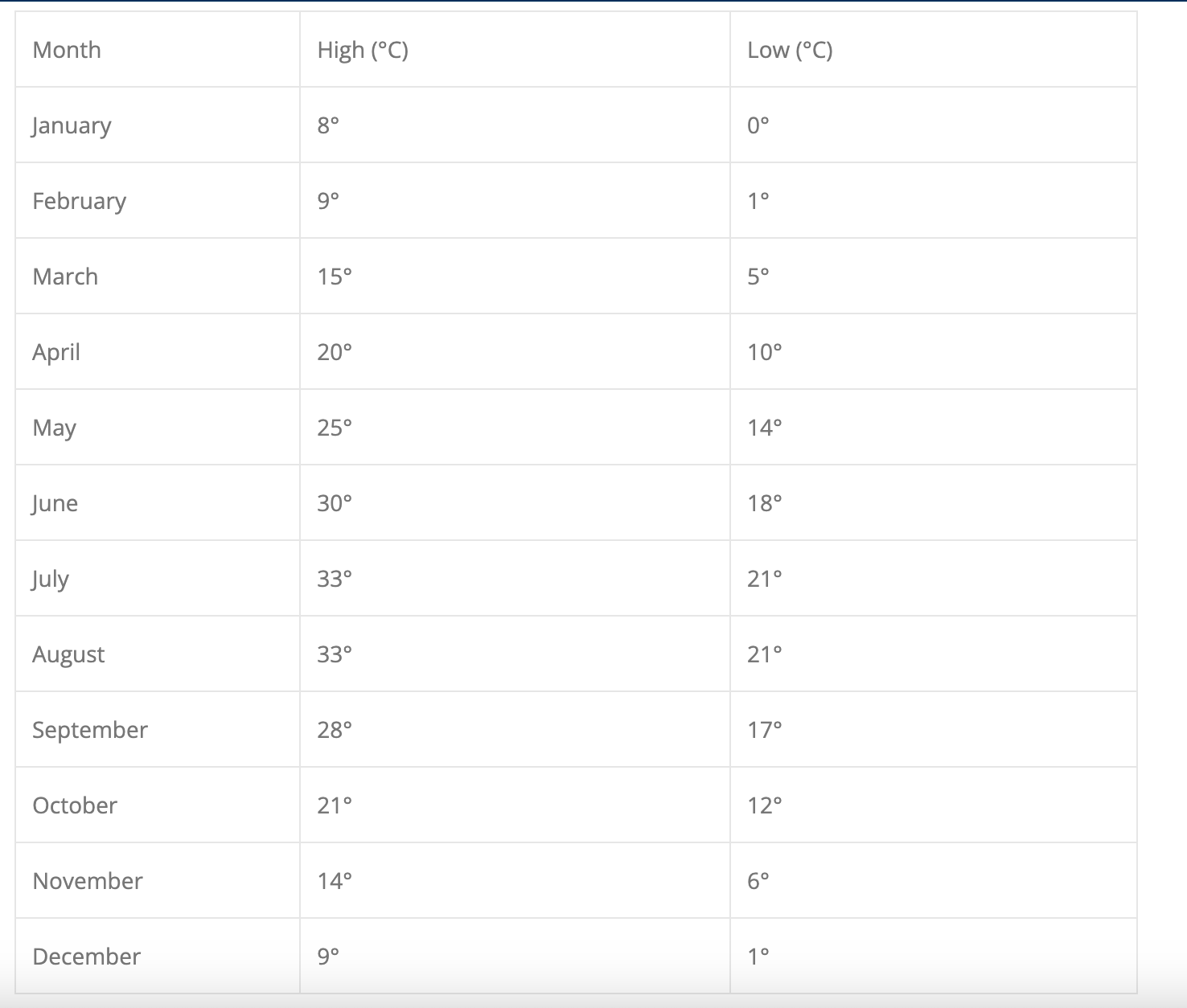Select the April month cell
The height and width of the screenshot is (1008, 1187).
(56, 352)
